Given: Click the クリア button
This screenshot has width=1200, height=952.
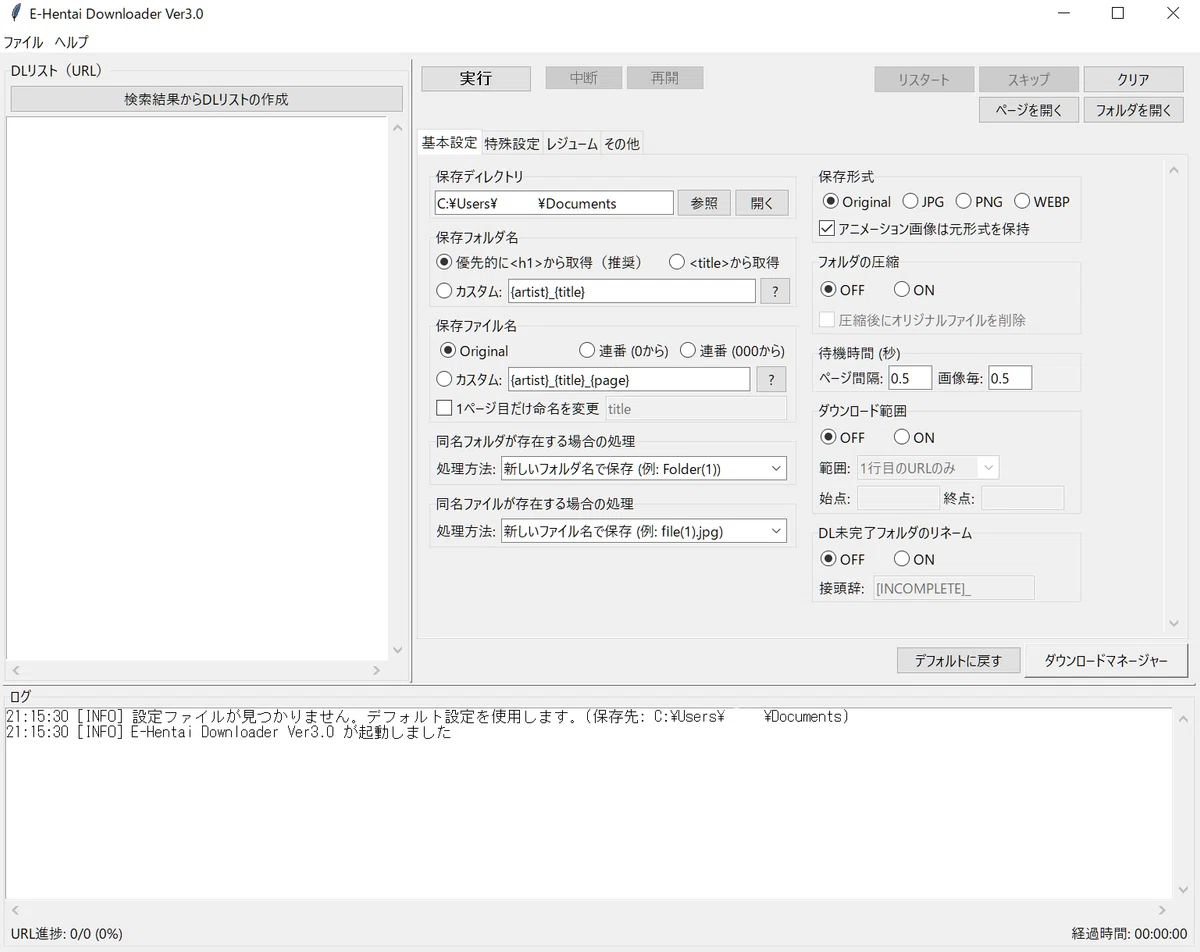Looking at the screenshot, I should pyautogui.click(x=1133, y=79).
